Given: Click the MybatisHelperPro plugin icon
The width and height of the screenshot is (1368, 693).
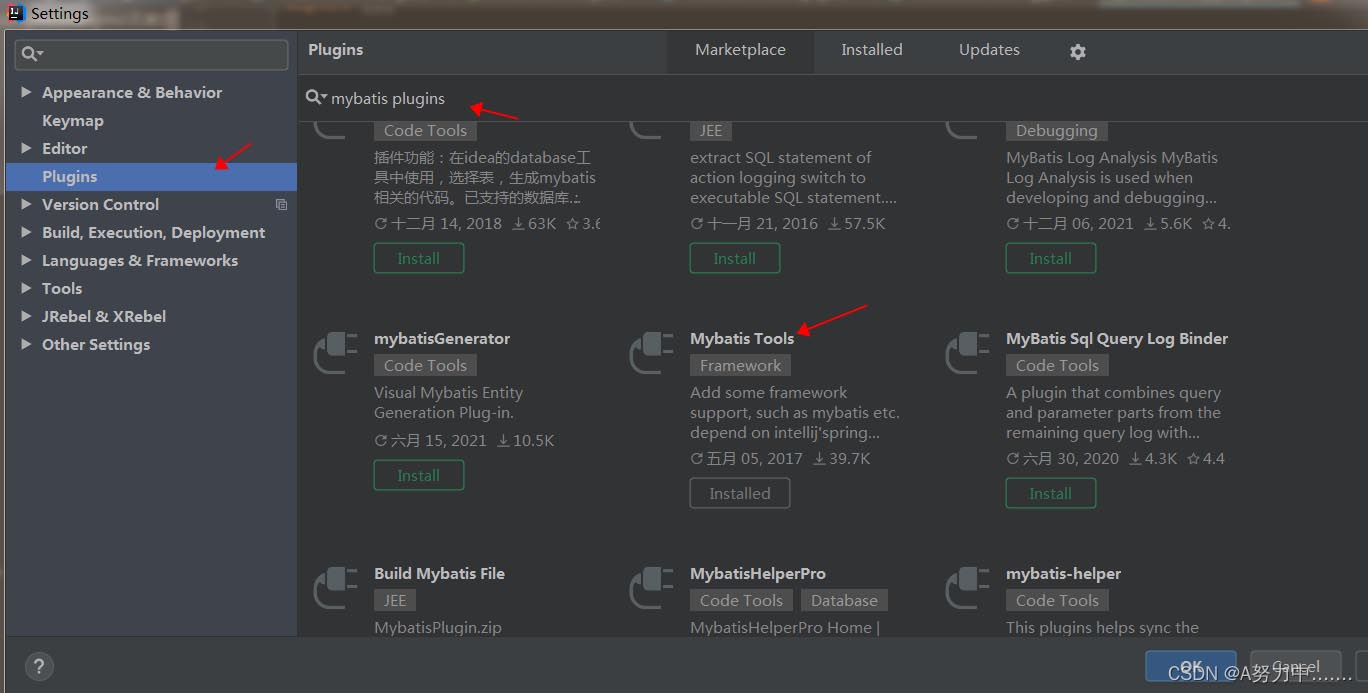Looking at the screenshot, I should tap(651, 589).
